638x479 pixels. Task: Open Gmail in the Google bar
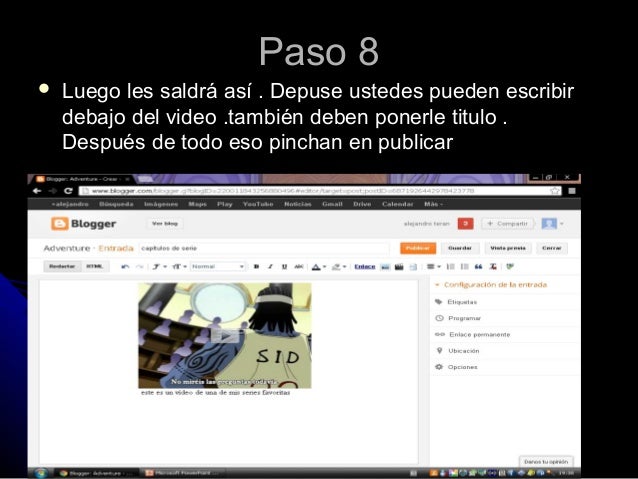pos(332,204)
